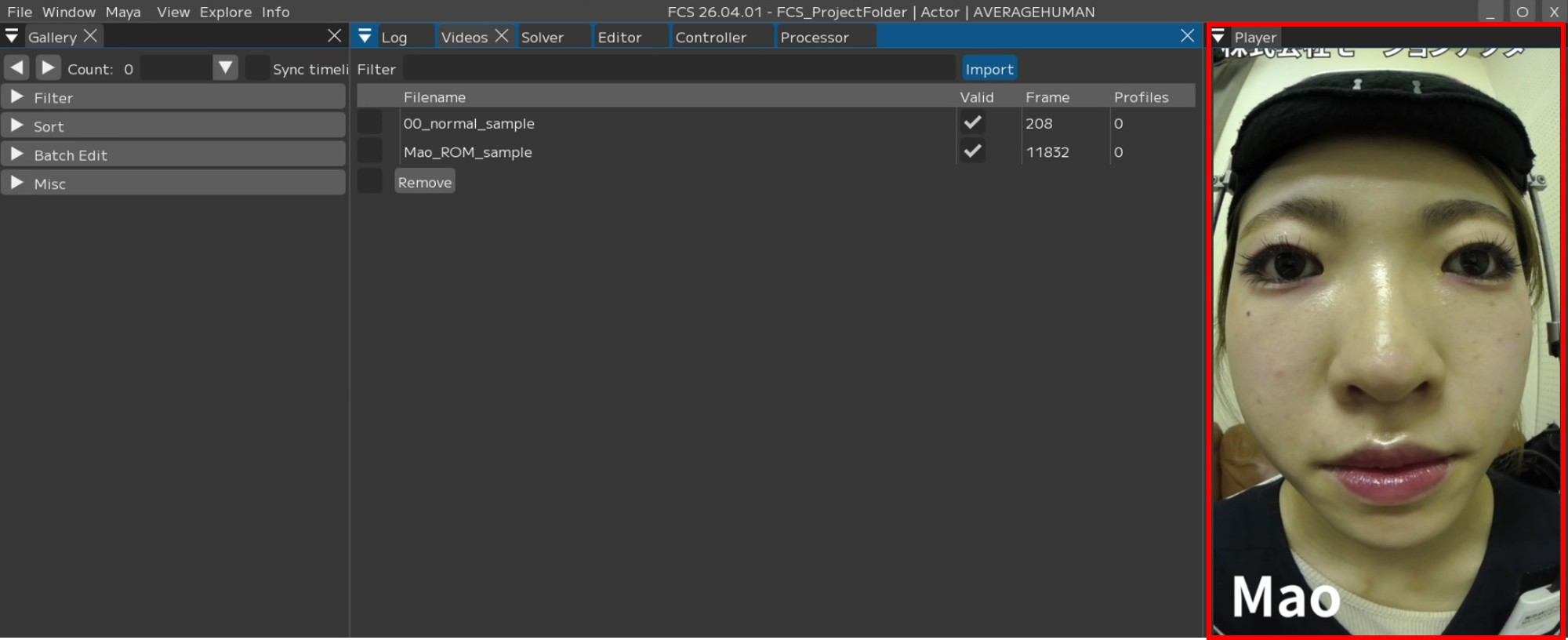This screenshot has width=1568, height=640.
Task: Check the box for 00_normal_sample
Action: [x=370, y=123]
